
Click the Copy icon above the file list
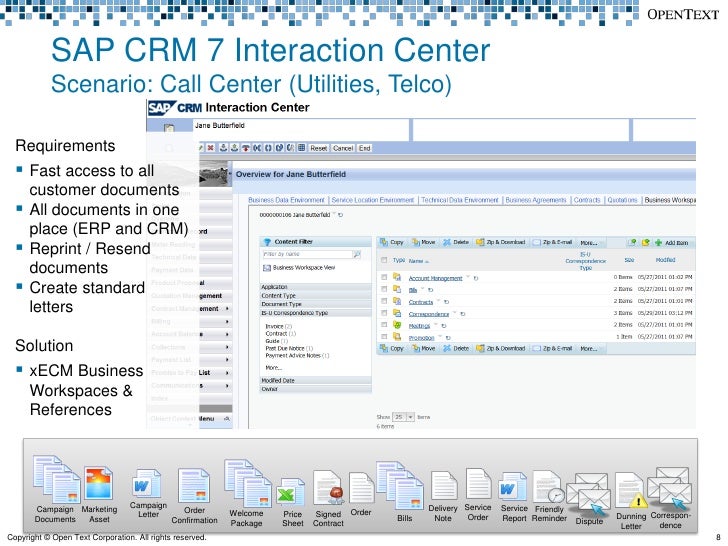click(x=384, y=242)
